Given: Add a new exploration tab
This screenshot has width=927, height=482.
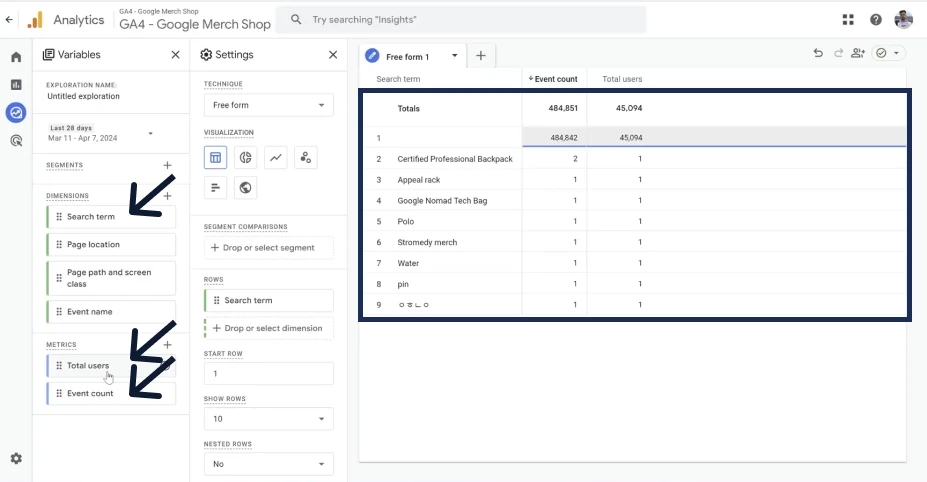Looking at the screenshot, I should pos(481,56).
